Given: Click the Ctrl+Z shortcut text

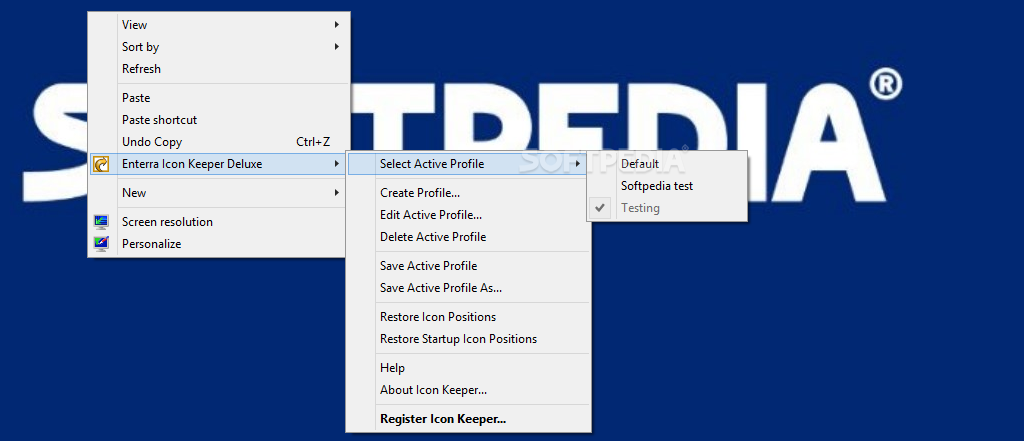Looking at the screenshot, I should [x=313, y=142].
